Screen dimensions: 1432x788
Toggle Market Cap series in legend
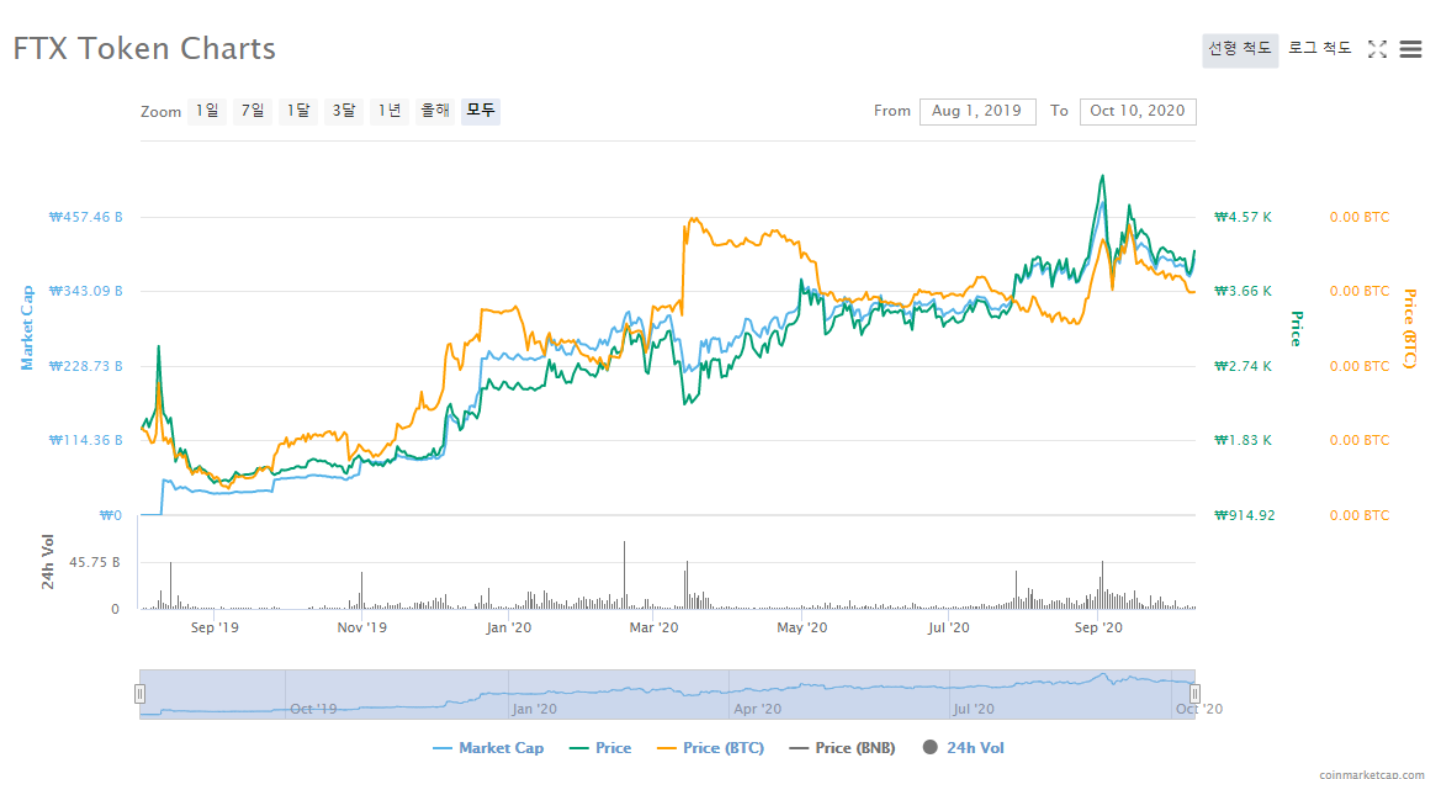coord(488,748)
